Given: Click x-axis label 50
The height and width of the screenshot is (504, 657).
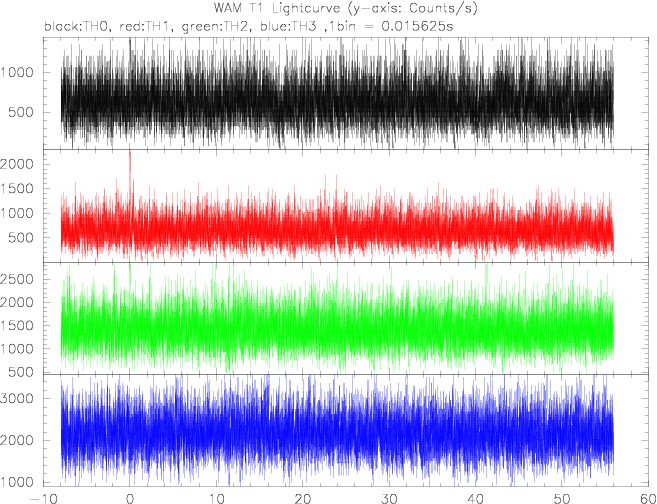Looking at the screenshot, I should [562, 499].
